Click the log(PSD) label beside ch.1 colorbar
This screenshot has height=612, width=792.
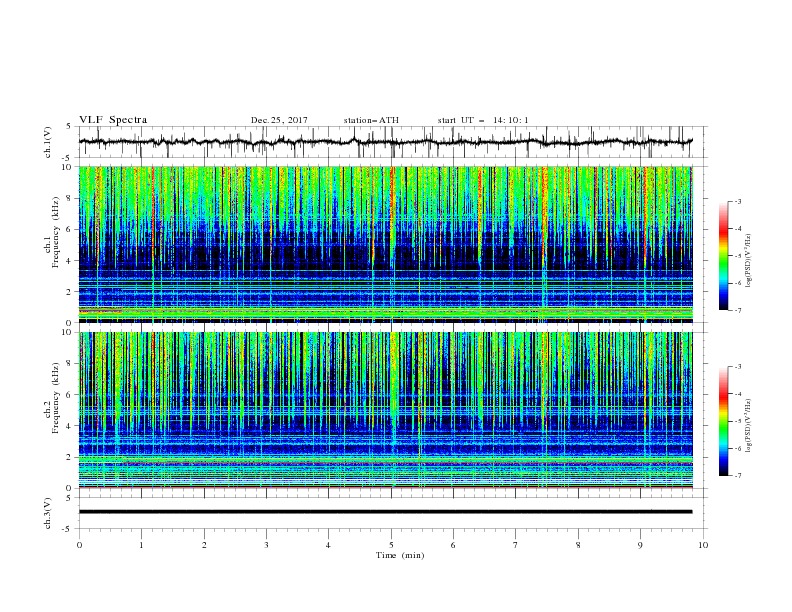pos(749,261)
